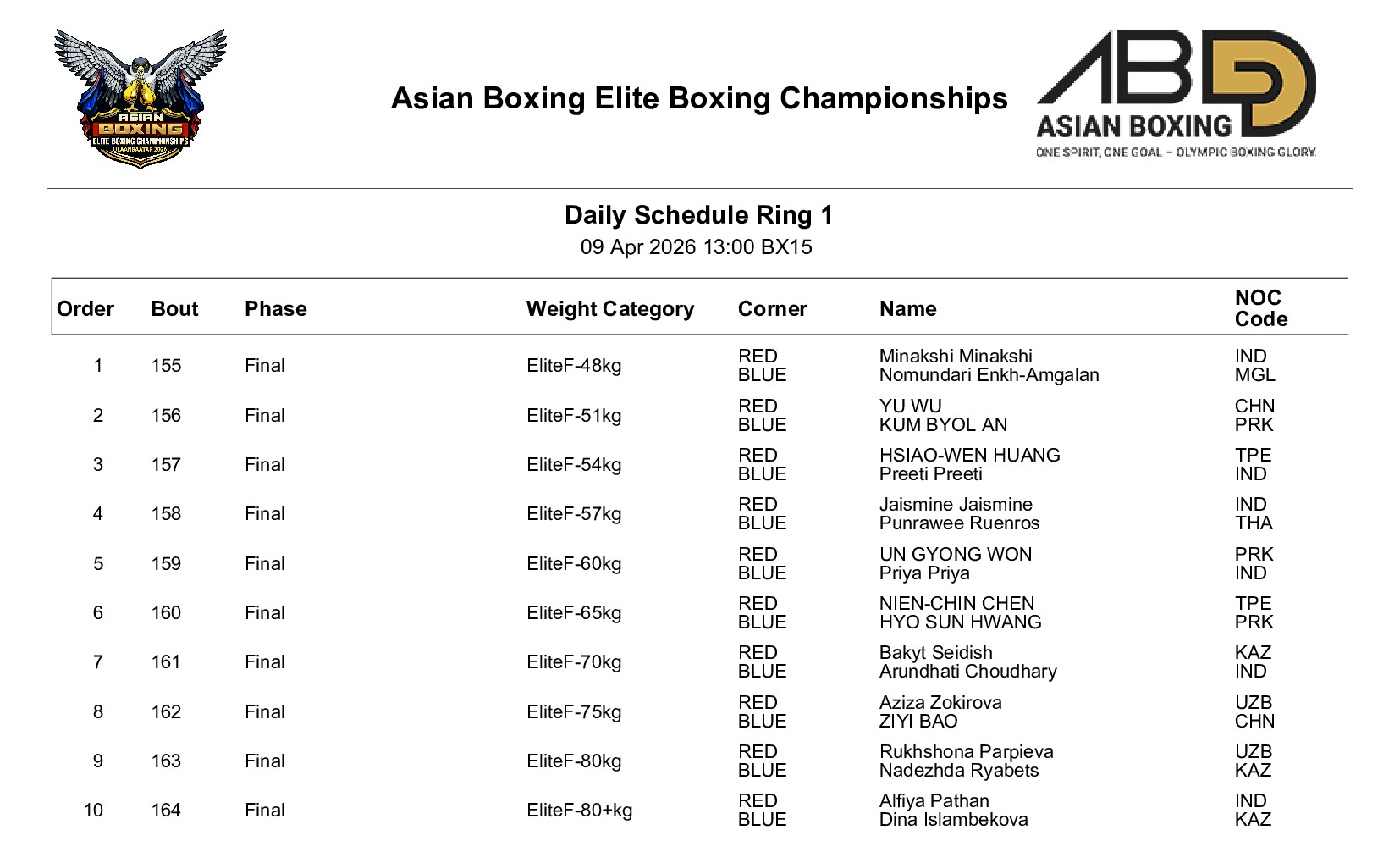The height and width of the screenshot is (841, 1400).
Task: Click the Asian Boxing Elite Boxing Championships title
Action: 699,98
